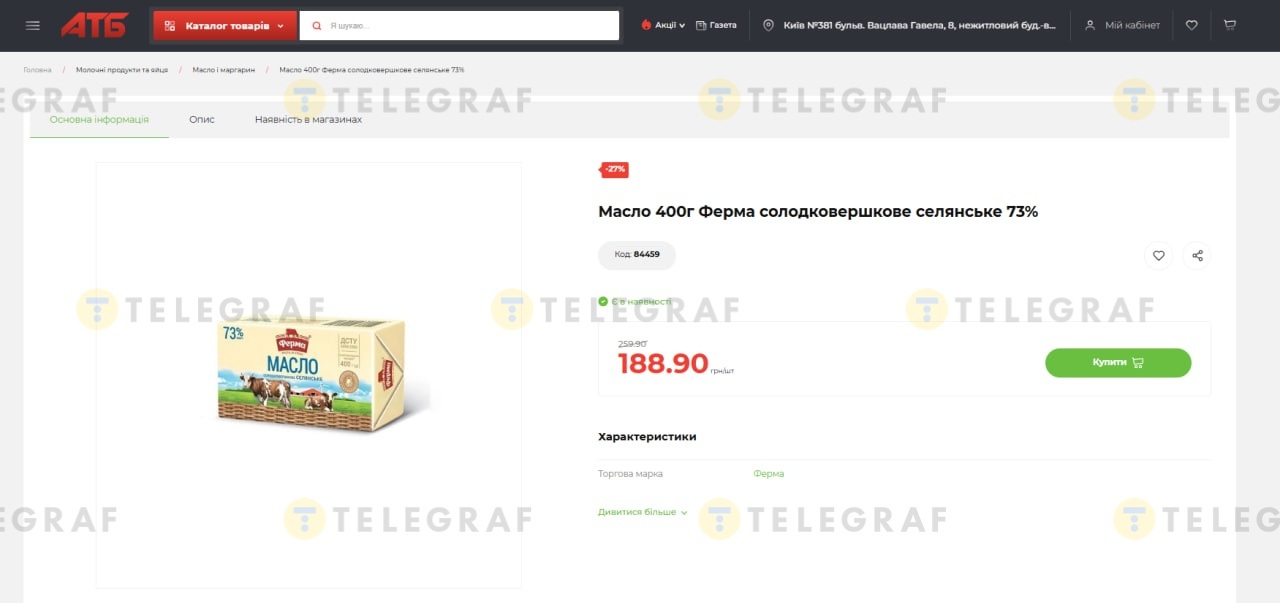Click the search magnifier icon
Screen dimensions: 1280x603
317,25
